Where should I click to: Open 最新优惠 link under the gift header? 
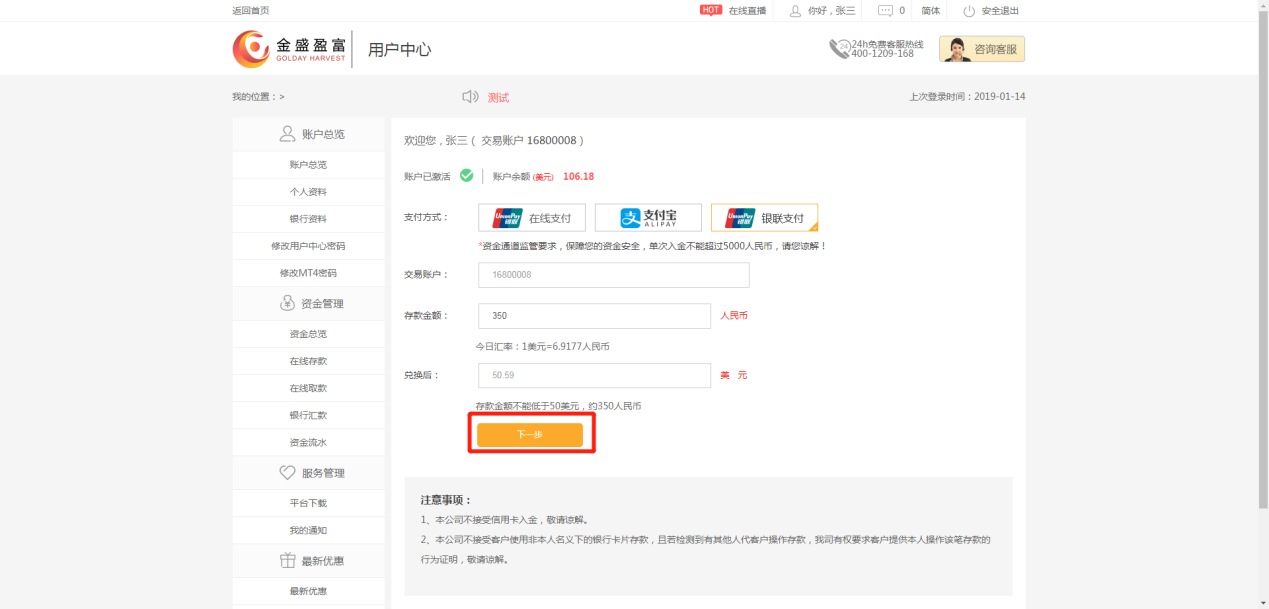click(x=308, y=591)
